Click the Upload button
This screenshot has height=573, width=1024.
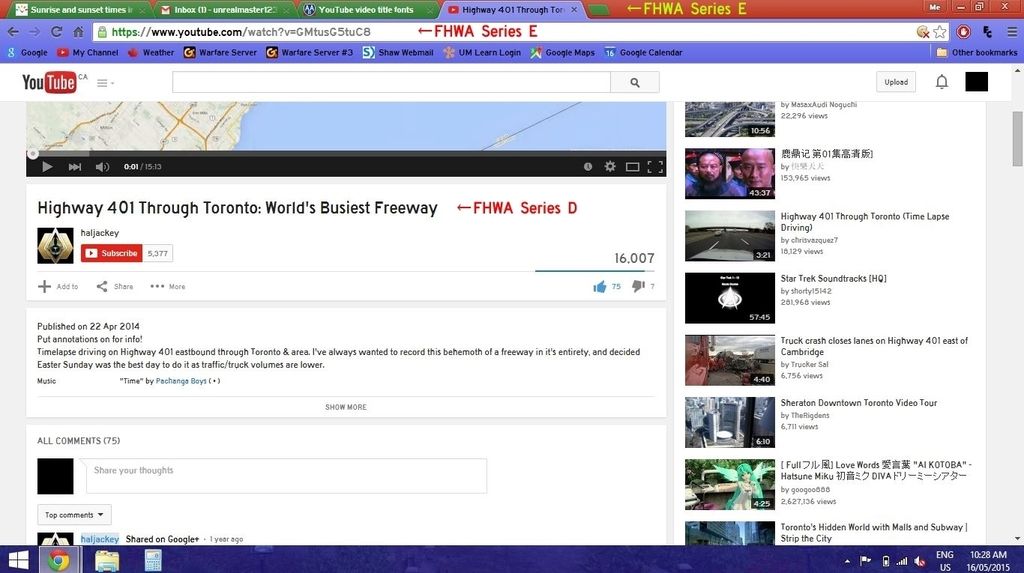[x=896, y=82]
